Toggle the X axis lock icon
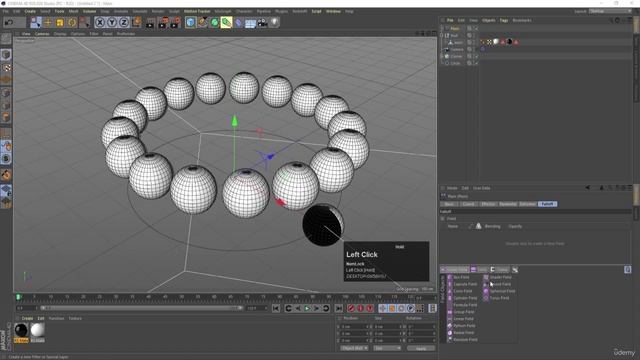The width and height of the screenshot is (640, 360). (x=100, y=22)
